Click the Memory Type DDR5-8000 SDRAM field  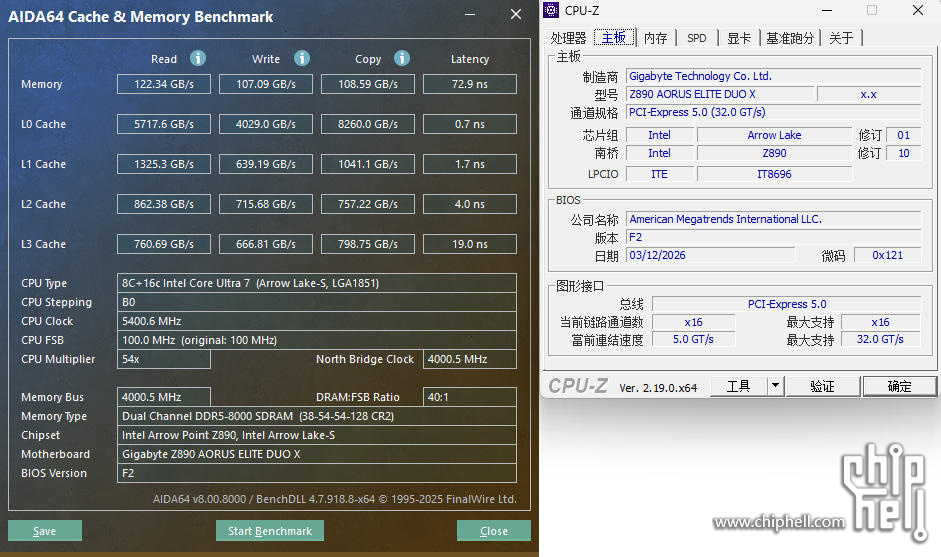[317, 416]
